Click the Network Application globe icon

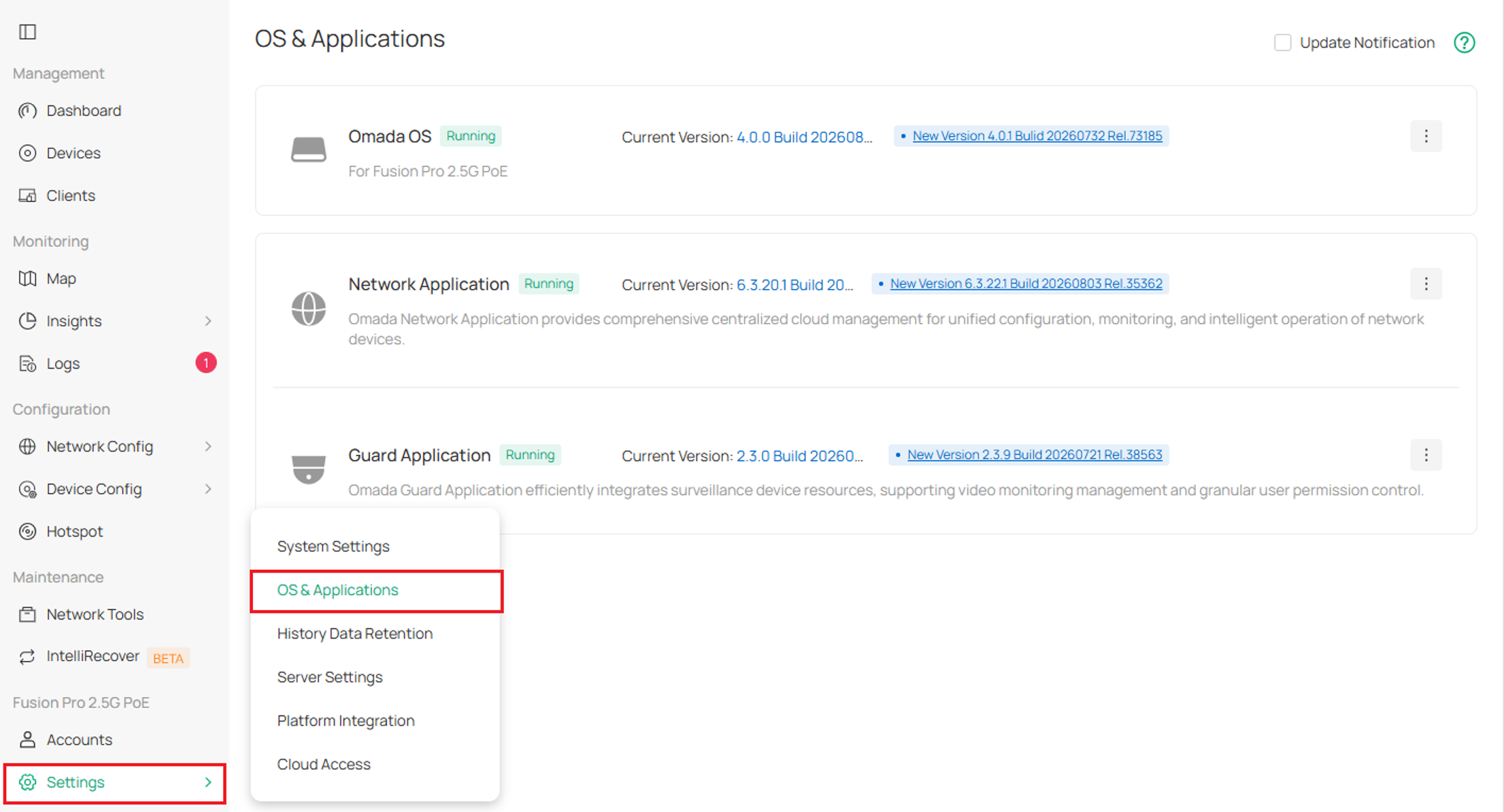(x=308, y=309)
